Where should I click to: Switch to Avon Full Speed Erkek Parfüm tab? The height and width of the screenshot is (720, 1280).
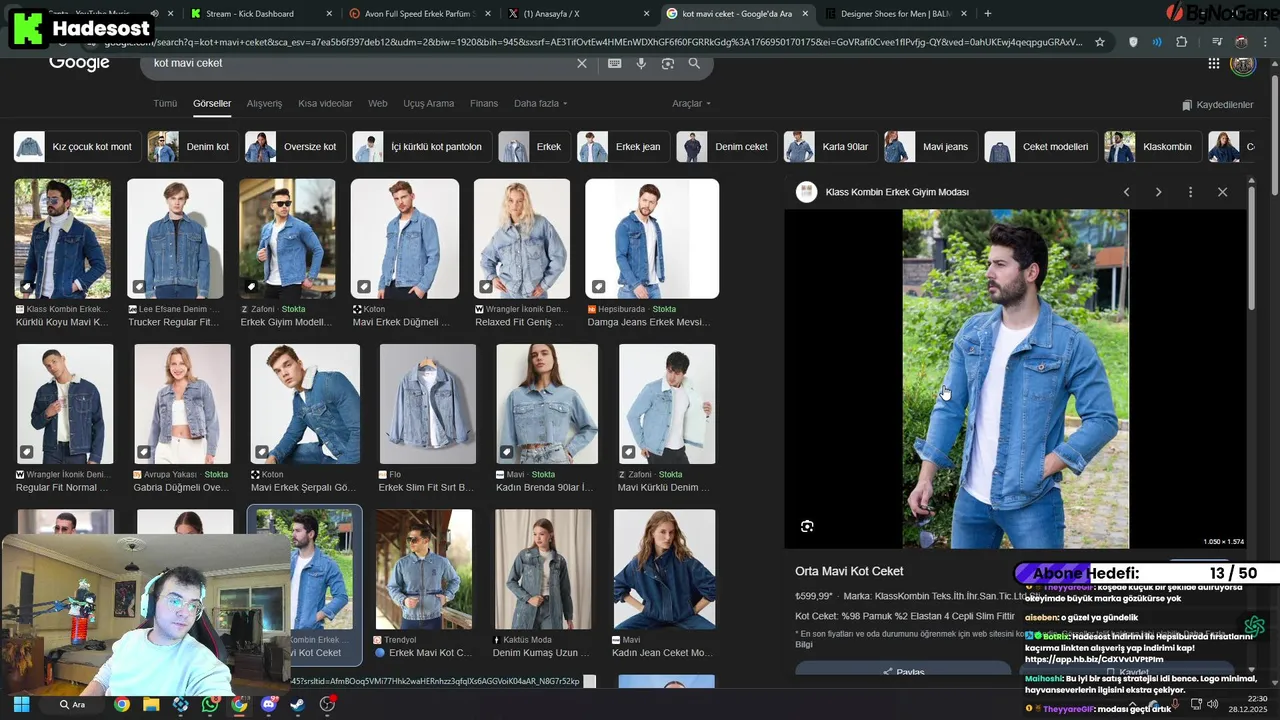click(420, 13)
